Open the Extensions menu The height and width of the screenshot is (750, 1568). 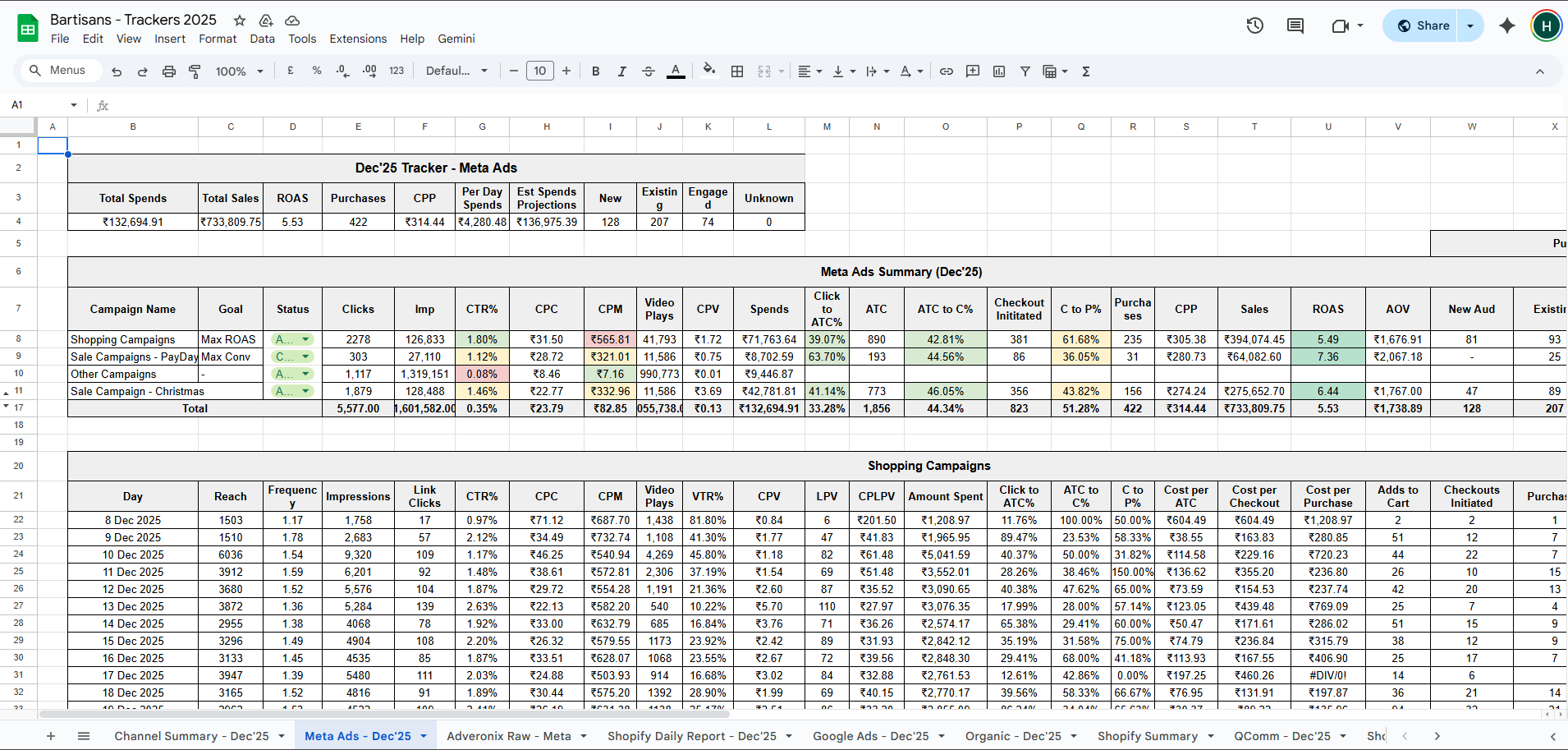[x=357, y=39]
